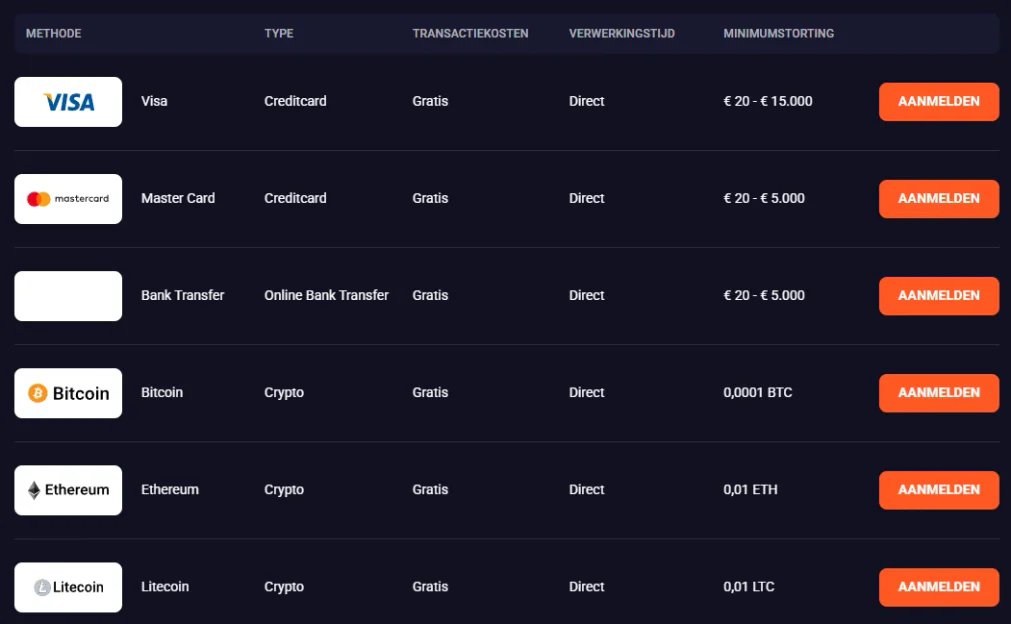Image resolution: width=1011 pixels, height=624 pixels.
Task: Click AANMELDEN in the Master Card row
Action: tap(939, 199)
